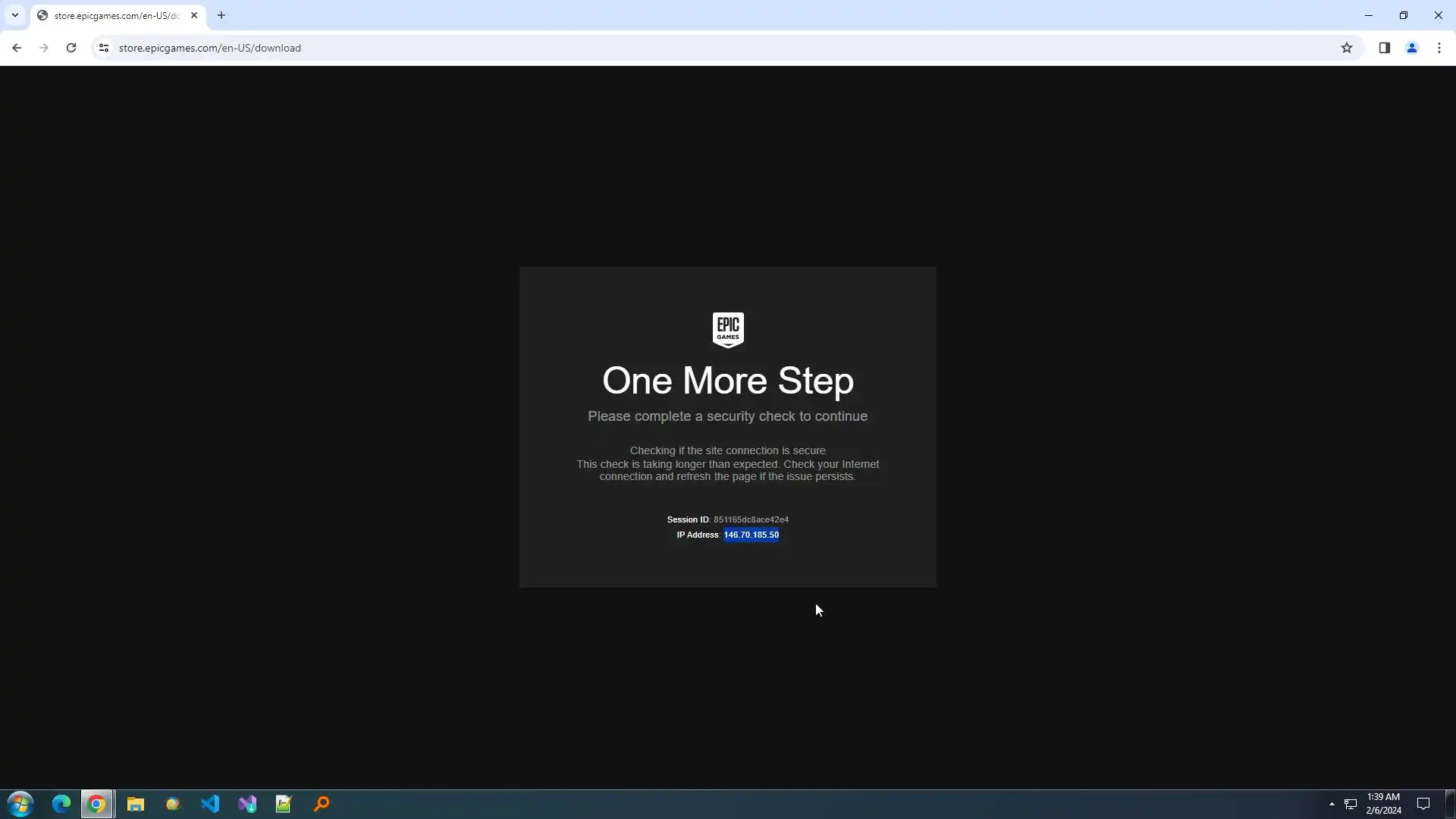Screen dimensions: 1456x819
Task: Bookmark this page with the star icon
Action: pyautogui.click(x=1347, y=48)
